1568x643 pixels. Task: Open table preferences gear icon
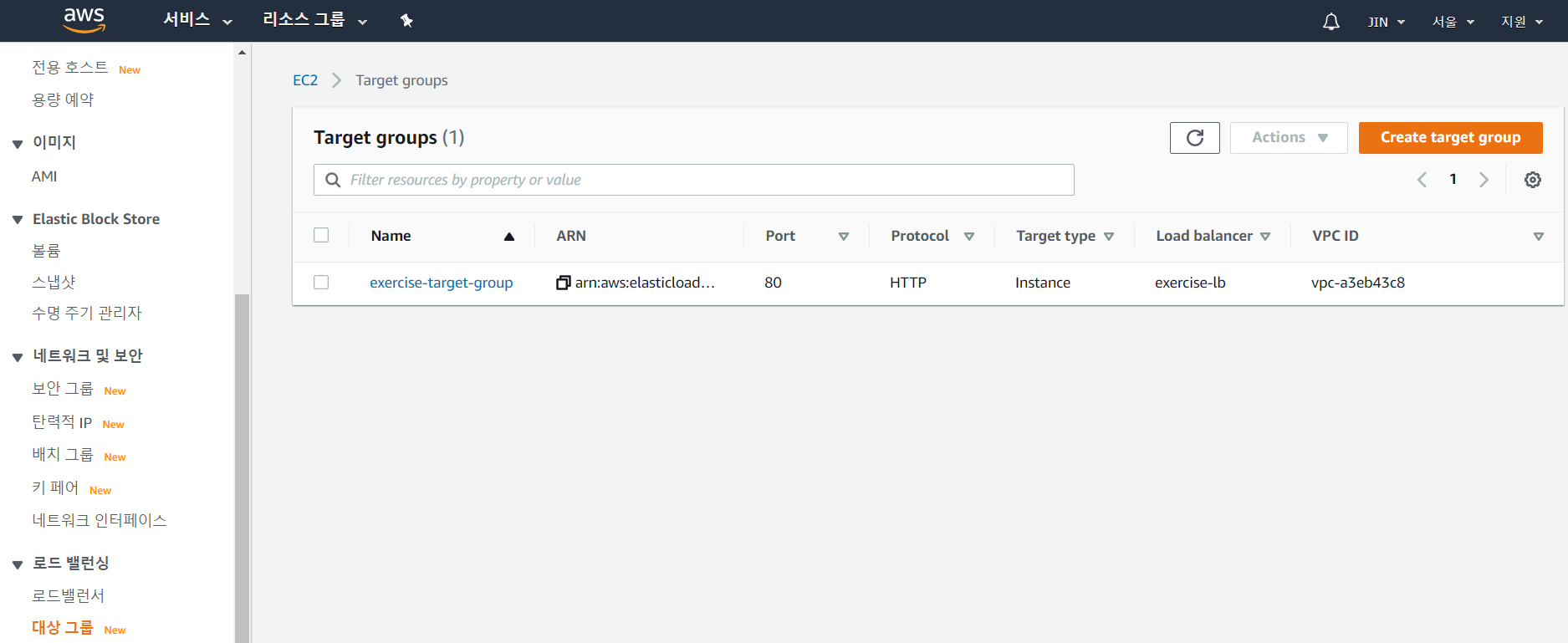[x=1532, y=180]
